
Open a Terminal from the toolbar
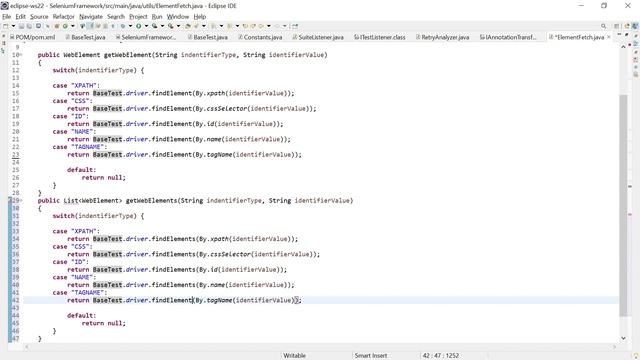pos(38,26)
